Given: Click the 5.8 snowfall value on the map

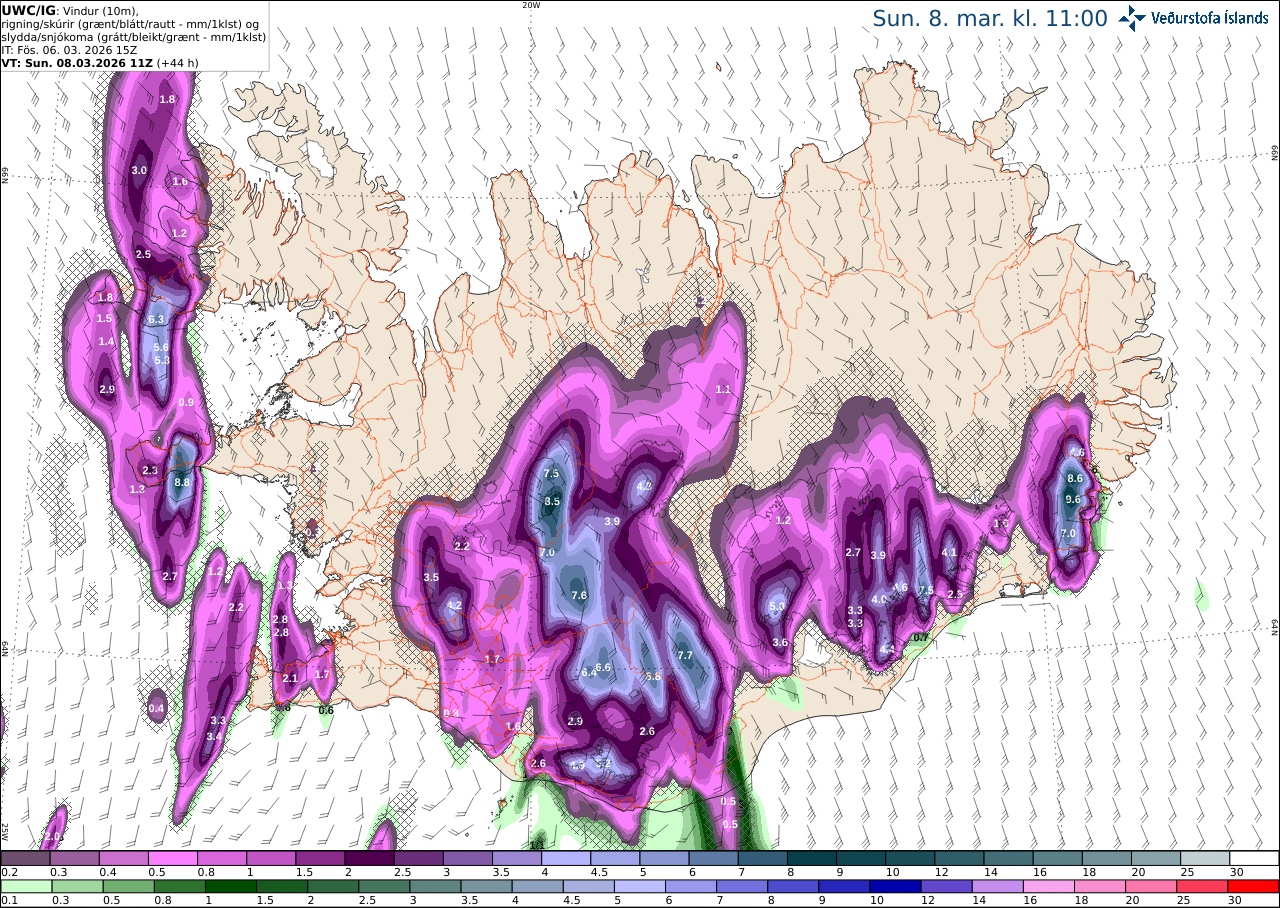Looking at the screenshot, I should (x=654, y=677).
